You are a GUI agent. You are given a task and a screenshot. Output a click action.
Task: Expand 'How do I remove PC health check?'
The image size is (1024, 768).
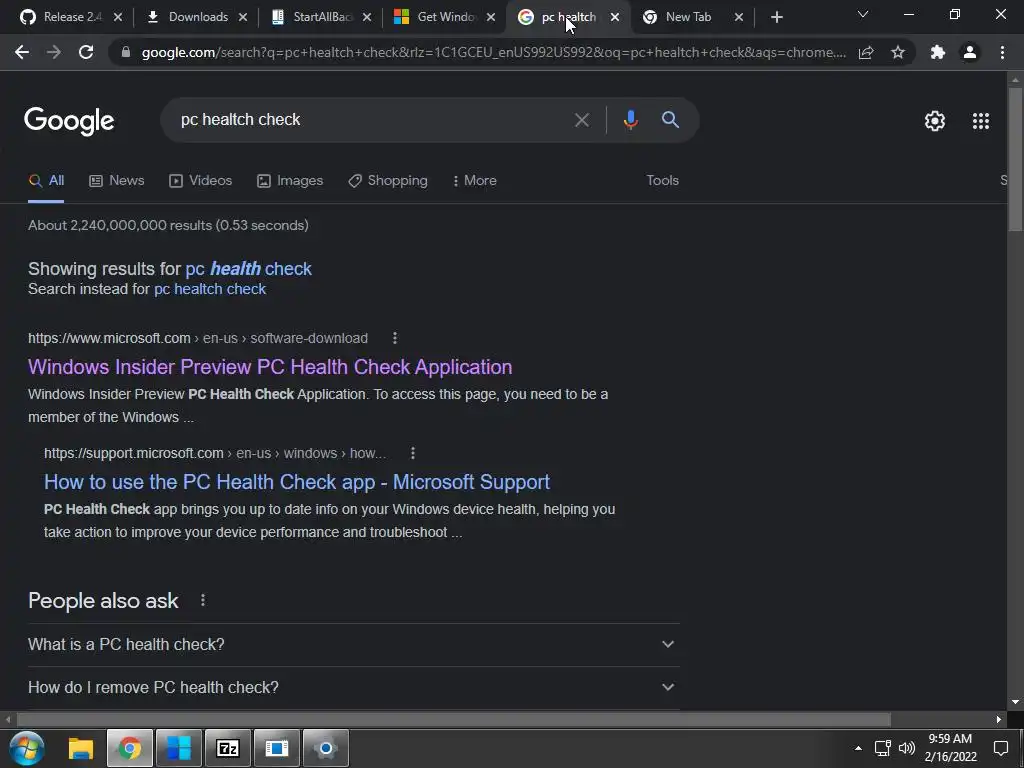click(x=353, y=688)
